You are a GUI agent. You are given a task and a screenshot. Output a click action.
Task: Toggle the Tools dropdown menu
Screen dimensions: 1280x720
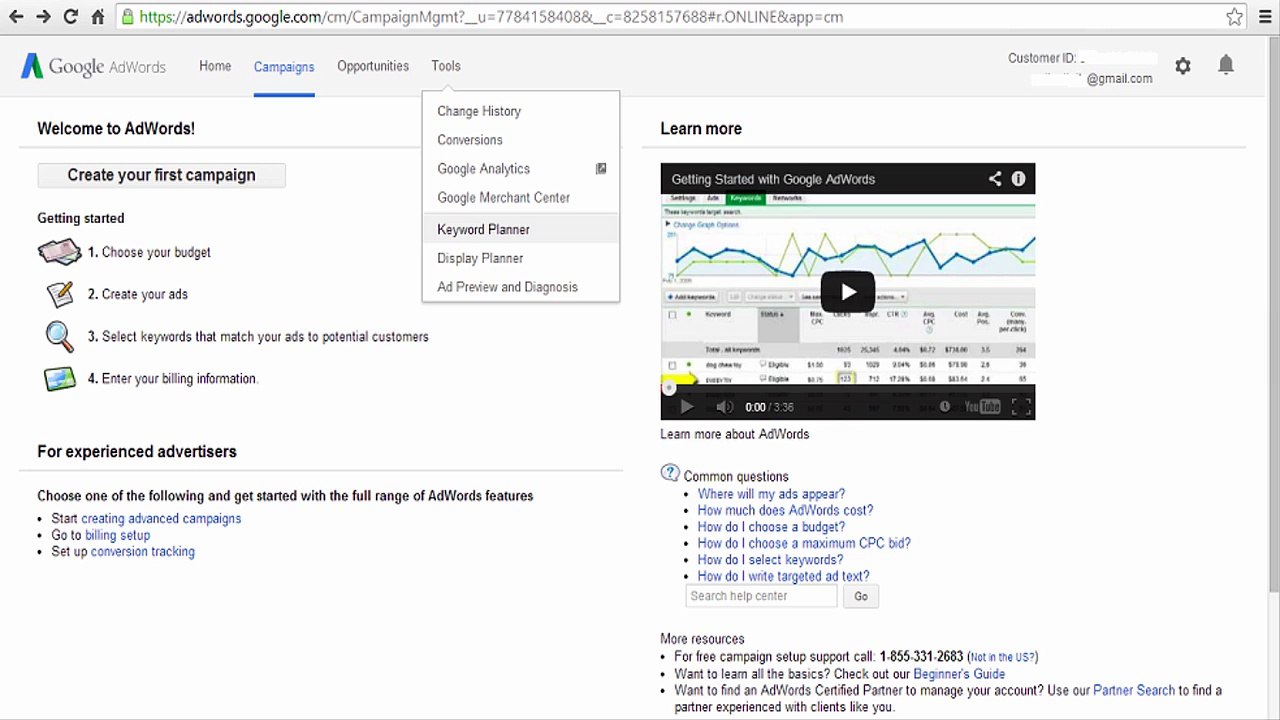[x=446, y=66]
